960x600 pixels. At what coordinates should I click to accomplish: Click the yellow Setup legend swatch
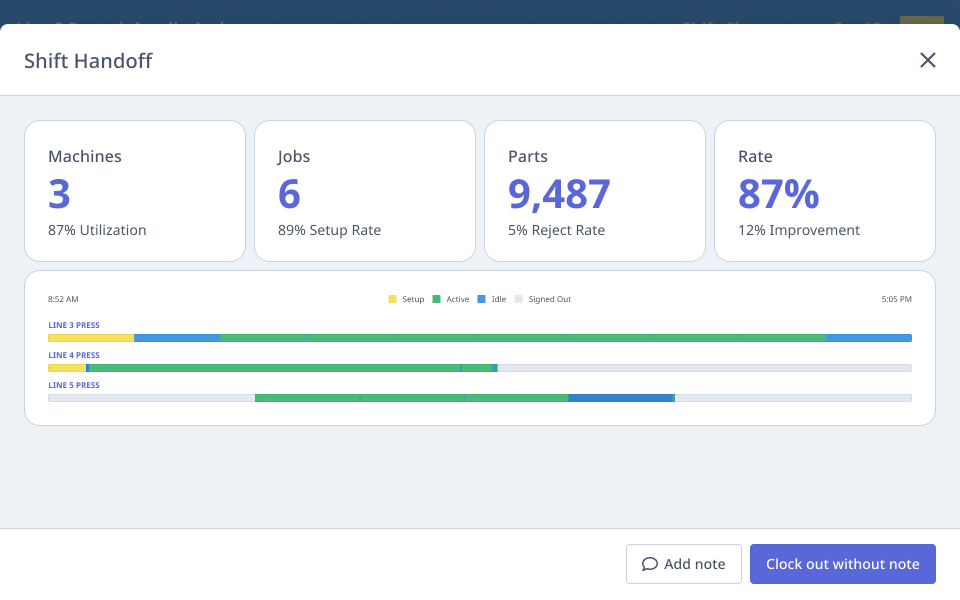[392, 299]
